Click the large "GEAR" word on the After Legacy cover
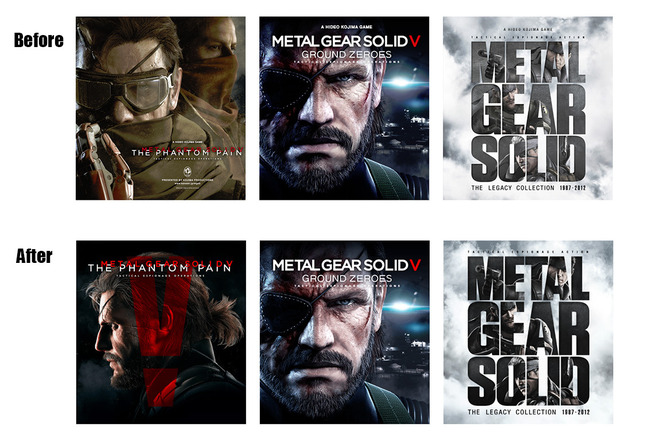 tap(529, 329)
